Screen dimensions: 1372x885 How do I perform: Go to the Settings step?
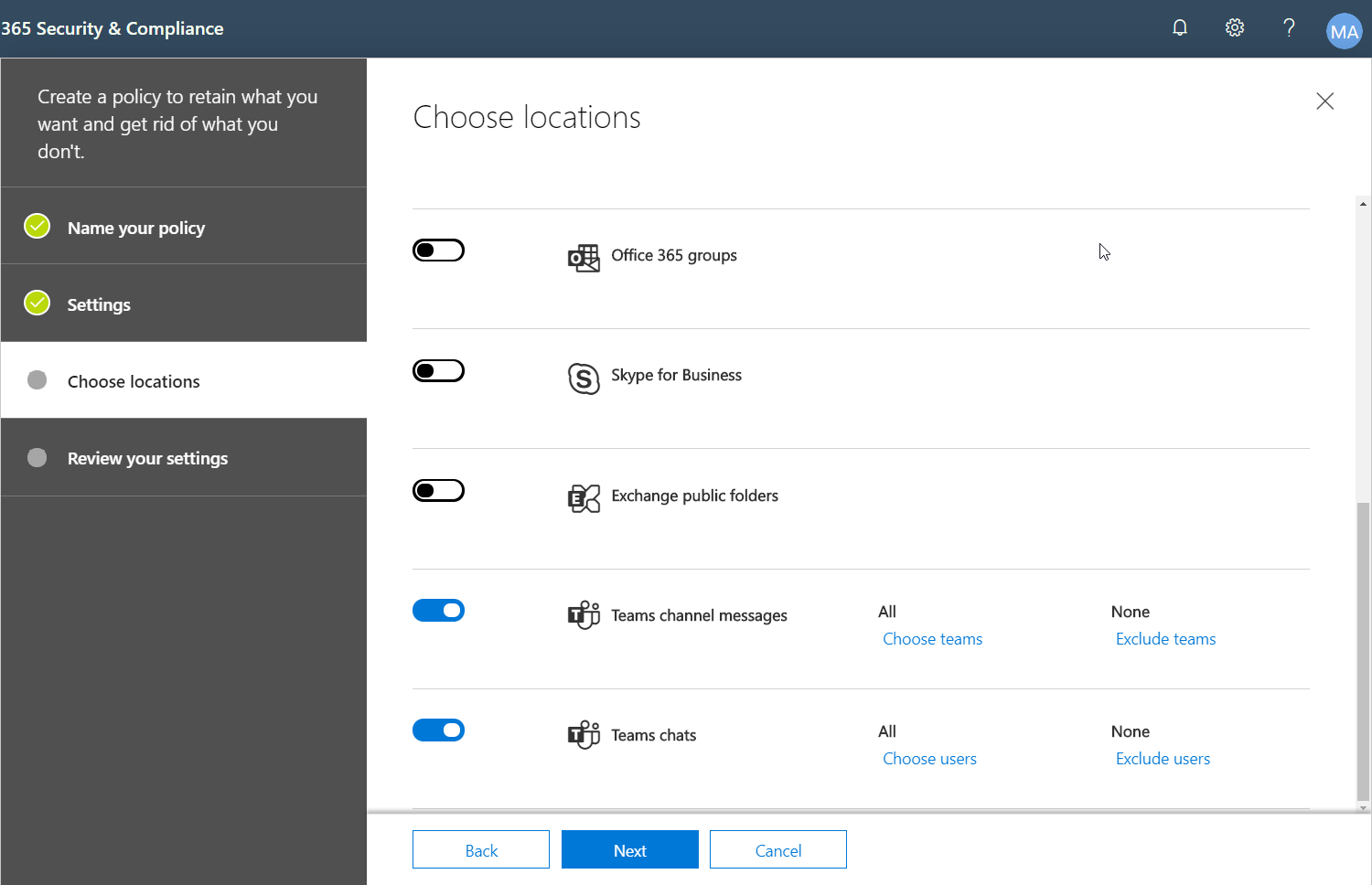(184, 303)
